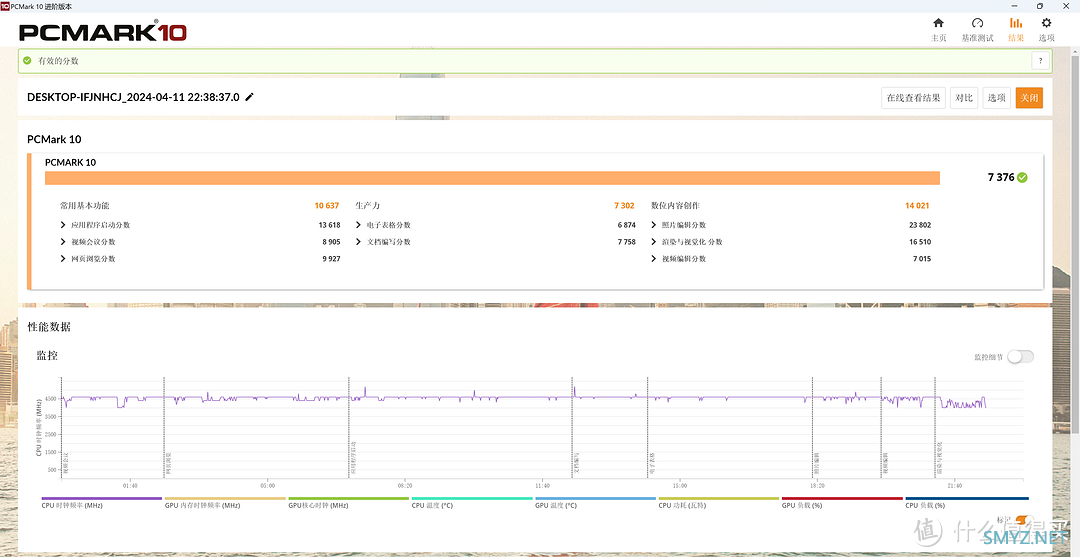This screenshot has height=557, width=1080.
Task: Click the 网页浏览 chart marker line
Action: pos(164,427)
